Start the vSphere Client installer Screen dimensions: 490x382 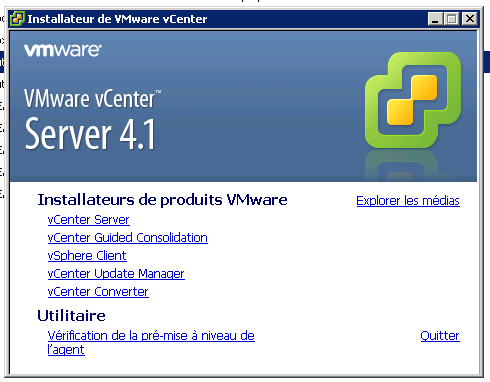click(87, 256)
